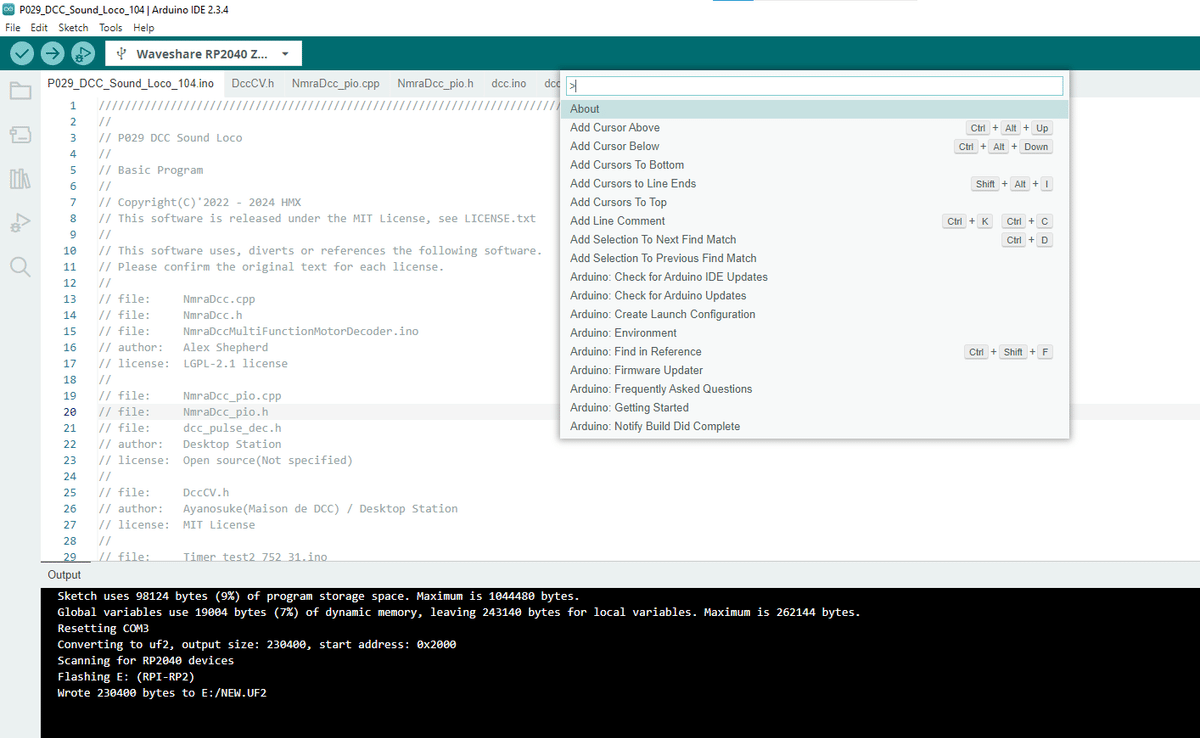Click the command palette search field
The image size is (1200, 738).
point(815,86)
